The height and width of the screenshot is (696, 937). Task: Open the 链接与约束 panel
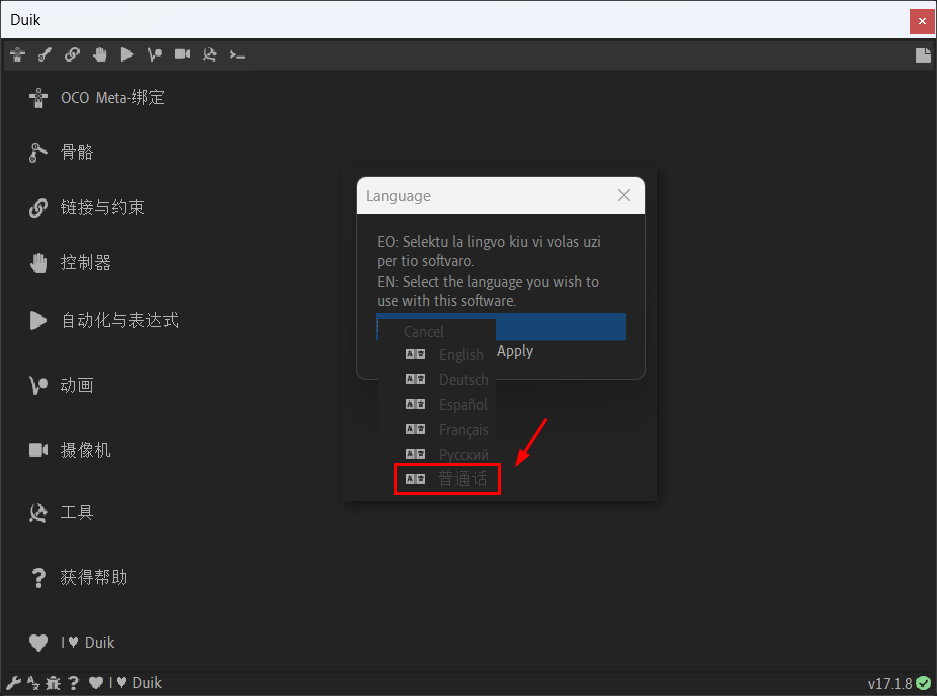(87, 207)
